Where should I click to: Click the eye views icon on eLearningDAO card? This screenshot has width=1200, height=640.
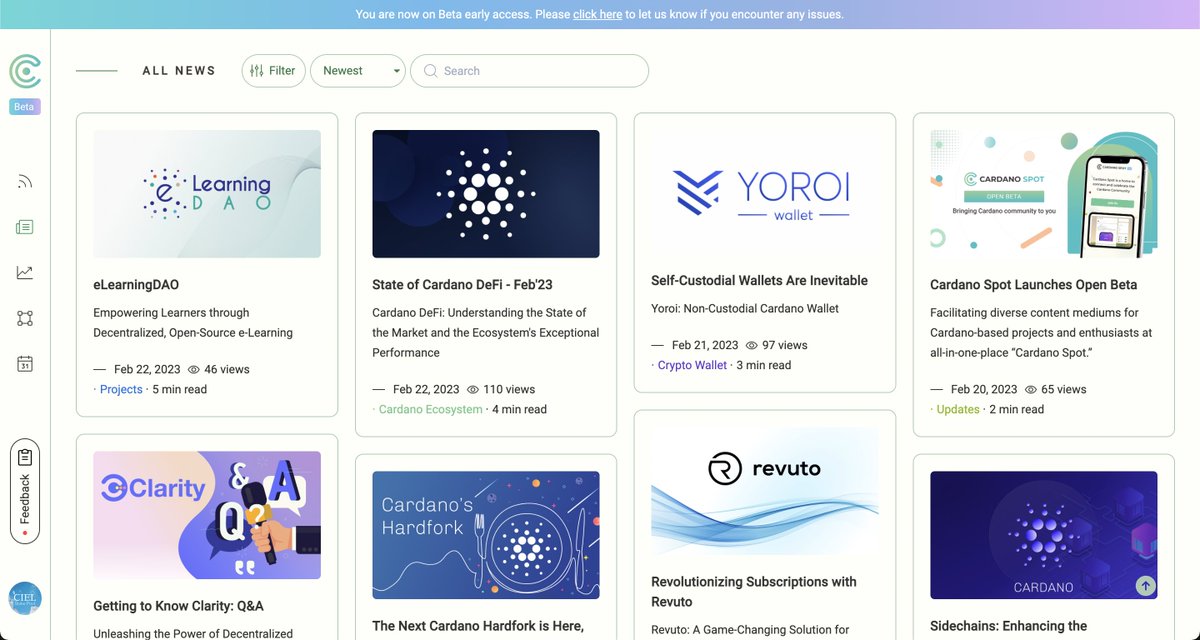pyautogui.click(x=194, y=369)
